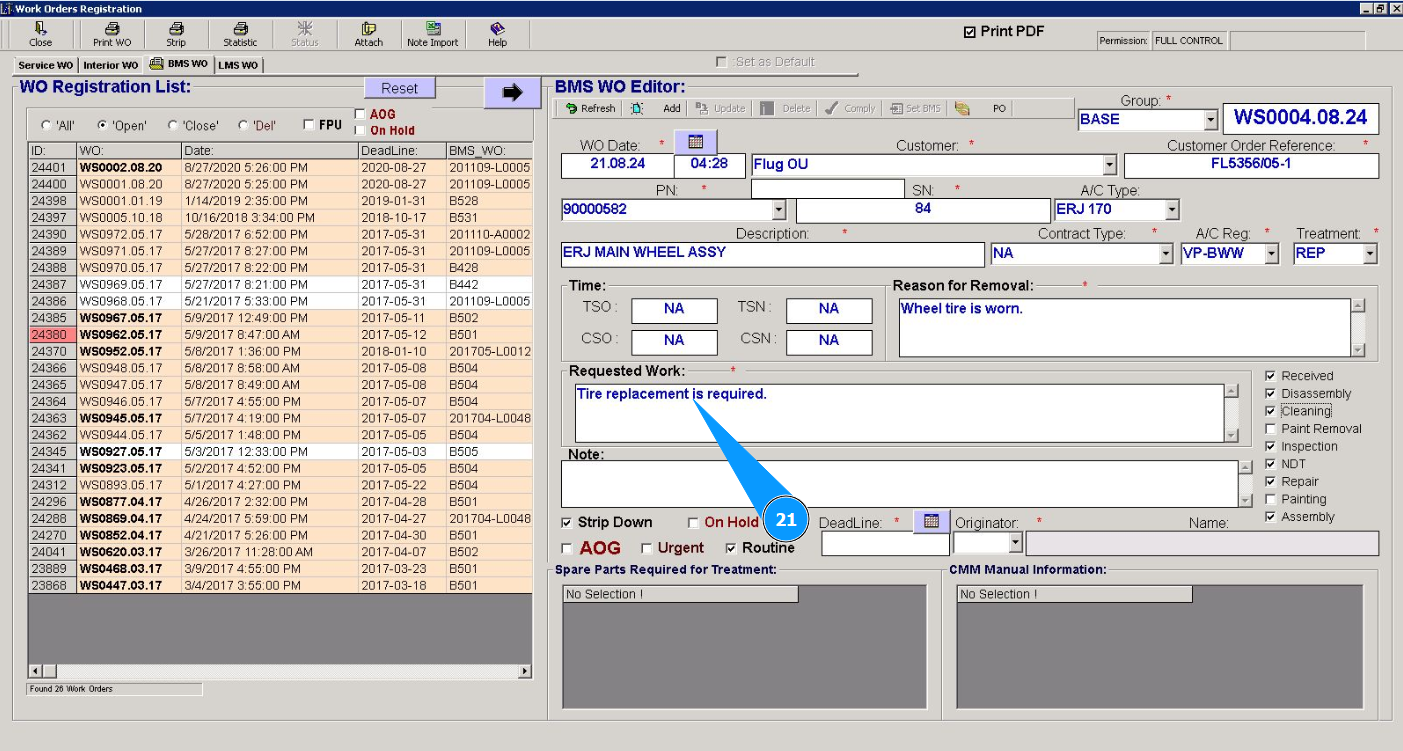The image size is (1403, 751).
Task: Open the WO Date calendar picker
Action: 696,142
